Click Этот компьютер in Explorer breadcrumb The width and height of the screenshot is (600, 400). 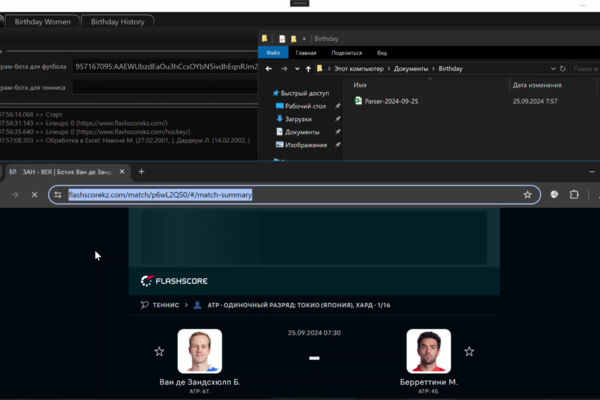[359, 69]
